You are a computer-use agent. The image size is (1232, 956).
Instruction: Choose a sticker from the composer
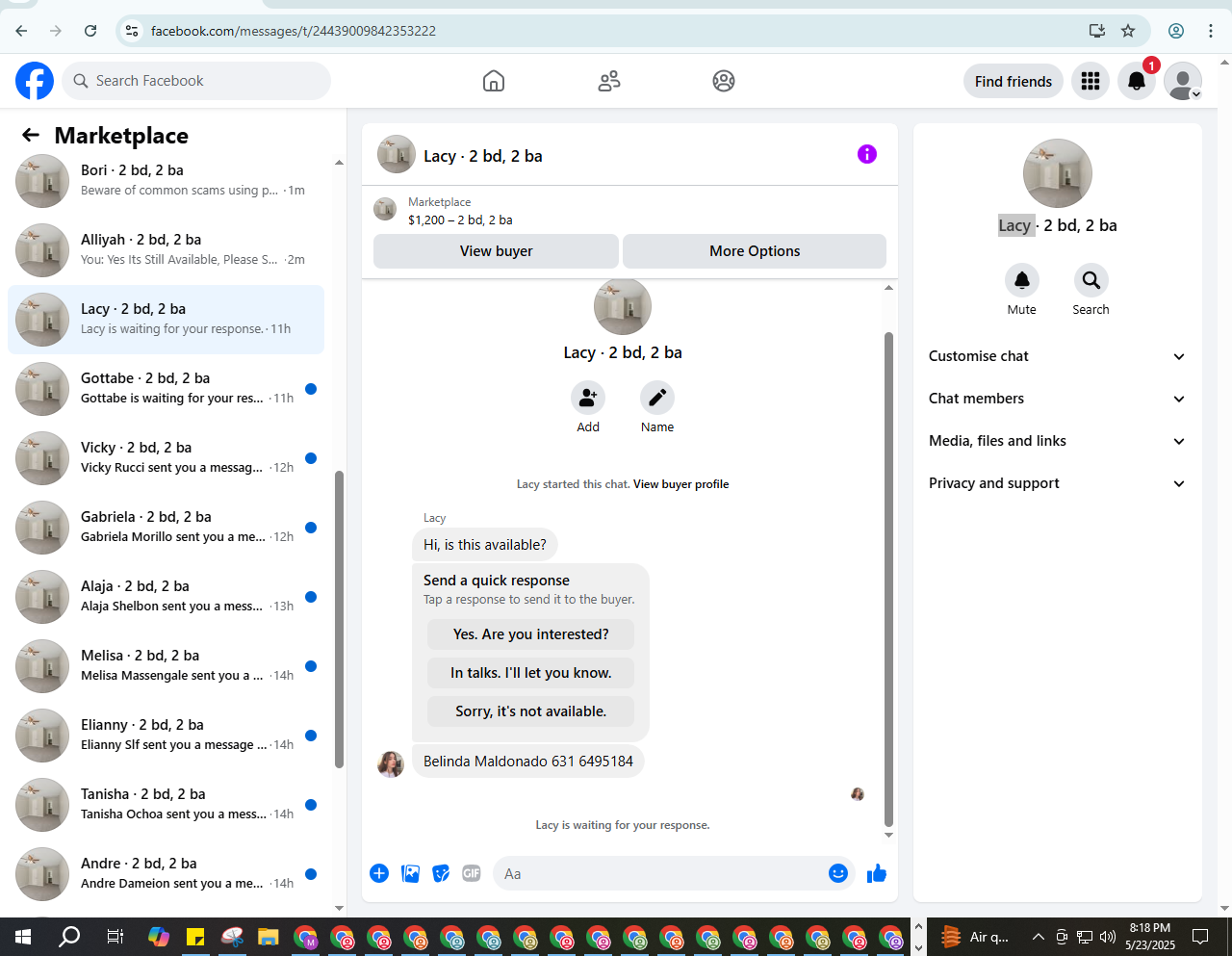(441, 873)
